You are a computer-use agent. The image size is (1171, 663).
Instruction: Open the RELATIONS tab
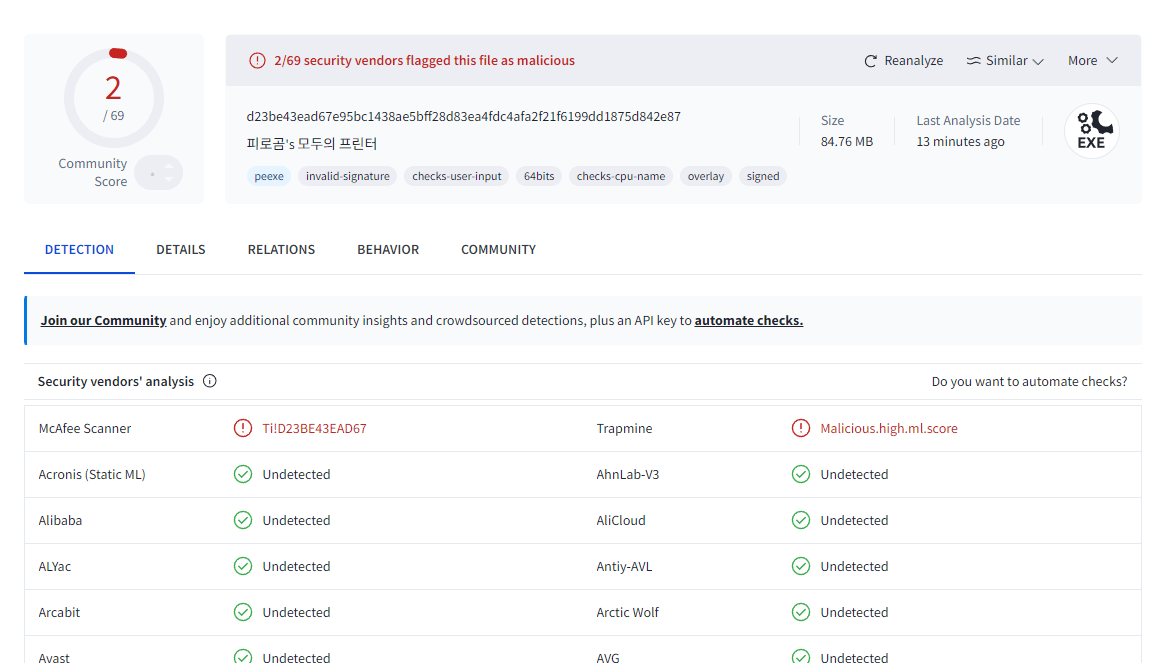(x=282, y=250)
